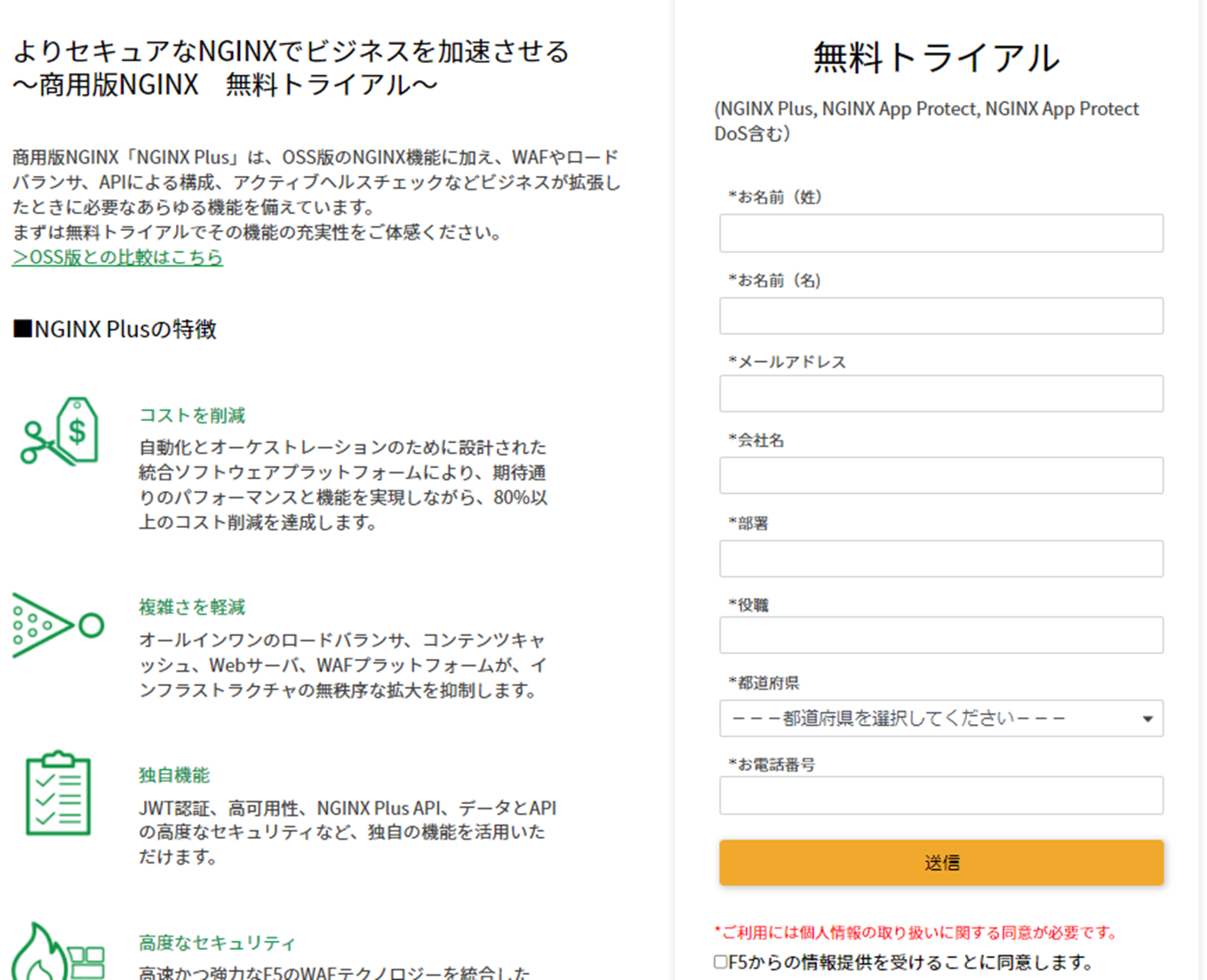This screenshot has width=1207, height=980.
Task: Click the 無料トライアル form title
Action: click(x=936, y=58)
